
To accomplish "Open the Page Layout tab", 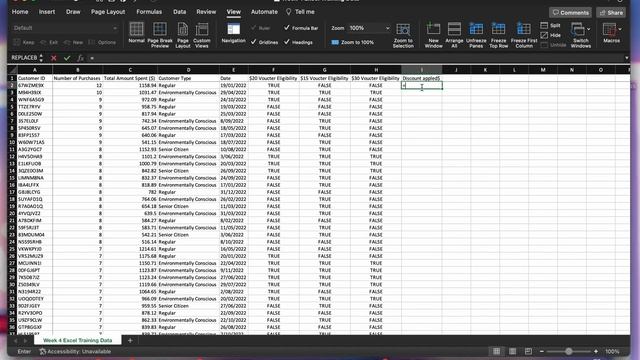I will (x=108, y=12).
